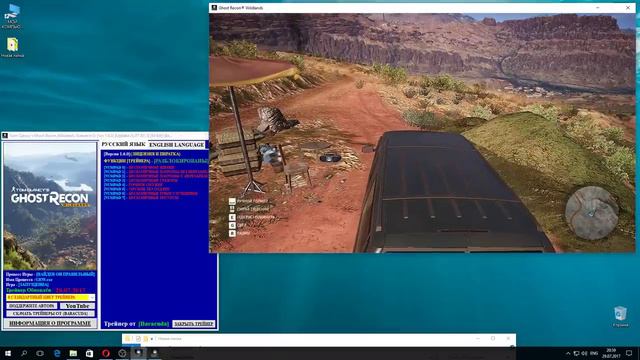Image resolution: width=640 pixels, height=360 pixels.
Task: Show hidden system tray icons
Action: tap(568, 353)
